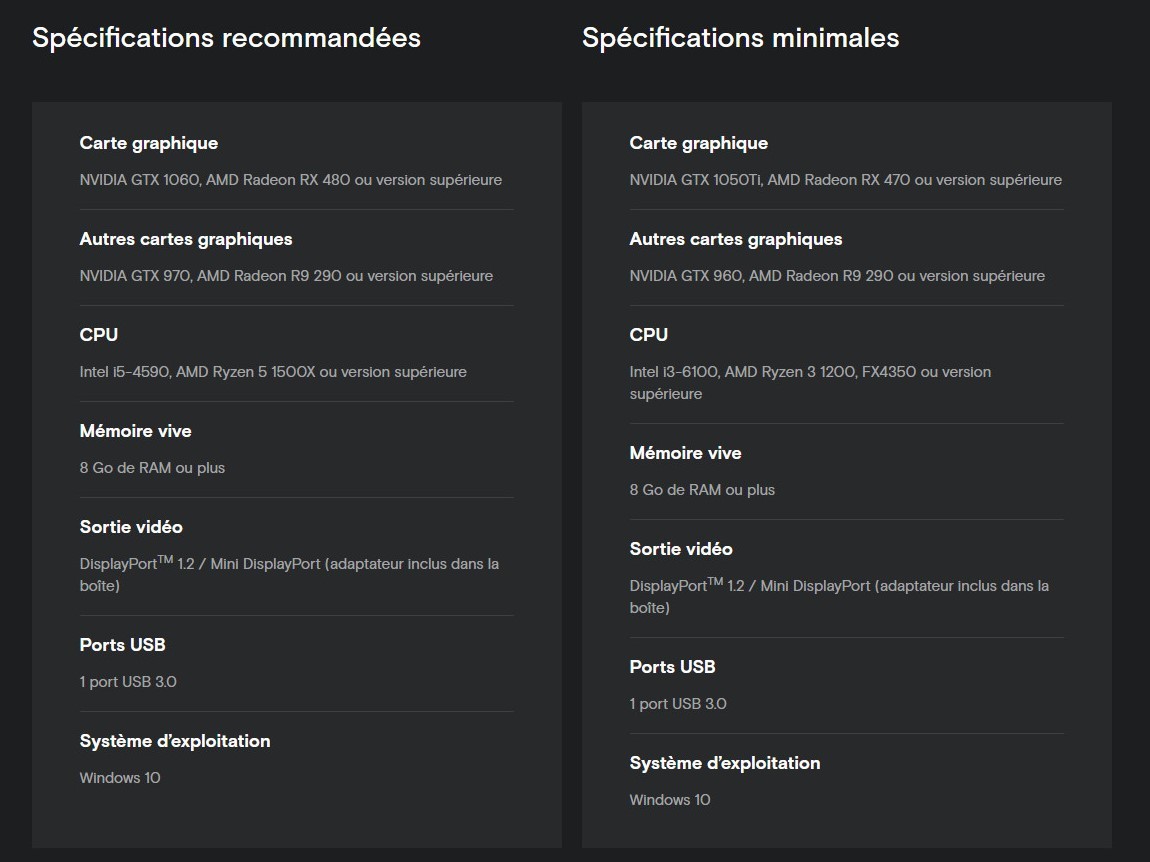Image resolution: width=1150 pixels, height=862 pixels.
Task: Click 'CPU' label in the minimum specs column
Action: pos(648,335)
